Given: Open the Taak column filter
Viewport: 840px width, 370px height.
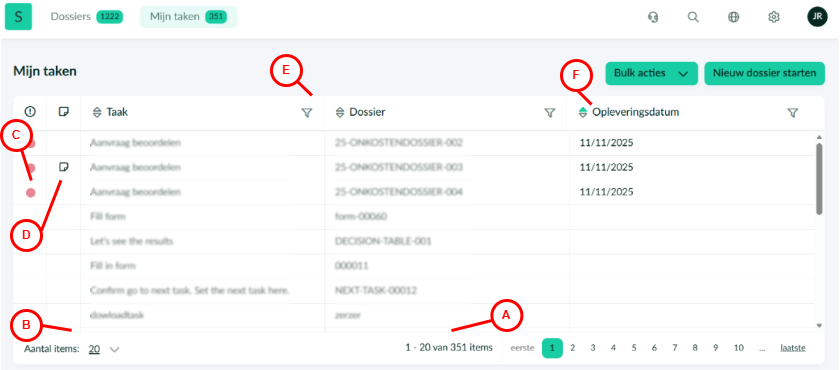Looking at the screenshot, I should pos(306,112).
